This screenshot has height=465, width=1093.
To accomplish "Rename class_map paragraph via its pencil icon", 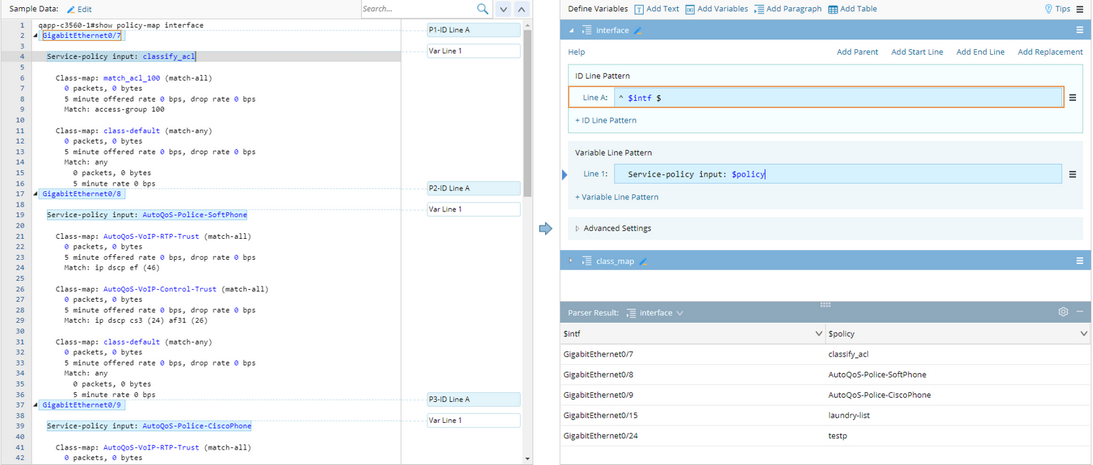I will (643, 261).
